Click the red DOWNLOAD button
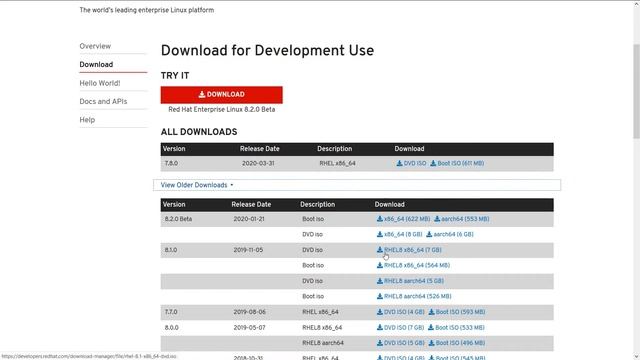Viewport: 640px width, 360px height. (222, 95)
